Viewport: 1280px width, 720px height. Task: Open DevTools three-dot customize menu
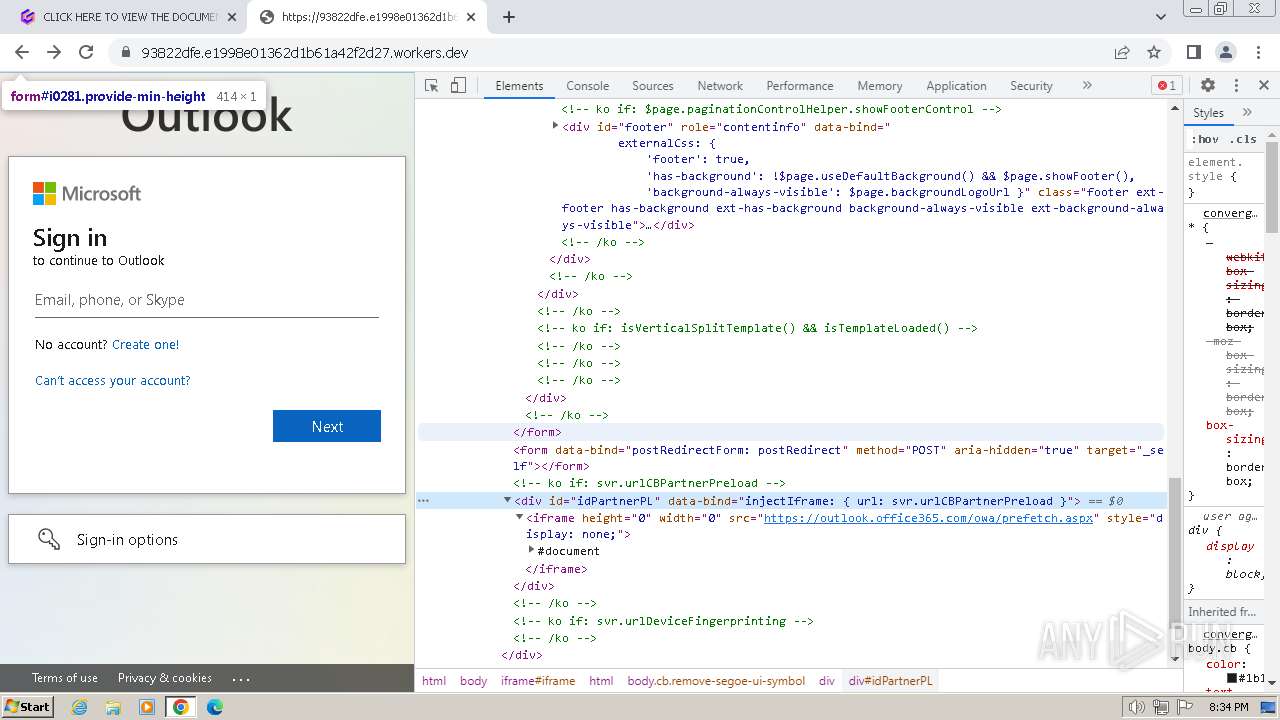1236,86
